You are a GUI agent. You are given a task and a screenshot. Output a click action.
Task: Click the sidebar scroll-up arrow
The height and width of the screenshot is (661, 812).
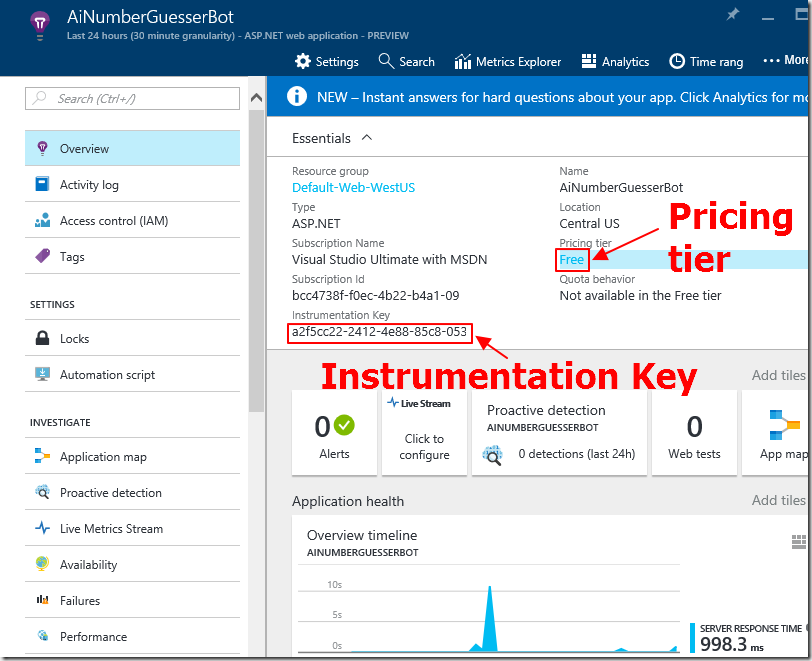256,97
